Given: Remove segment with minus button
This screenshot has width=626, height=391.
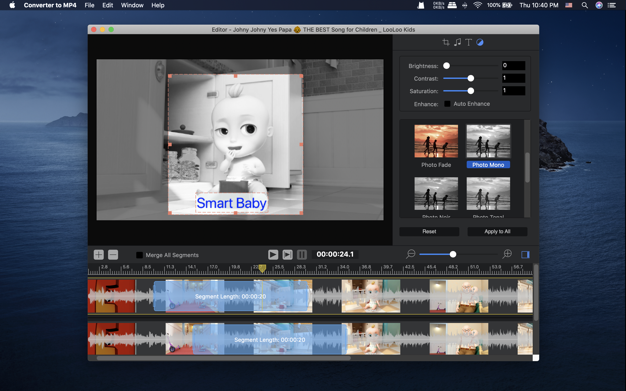Looking at the screenshot, I should (113, 255).
